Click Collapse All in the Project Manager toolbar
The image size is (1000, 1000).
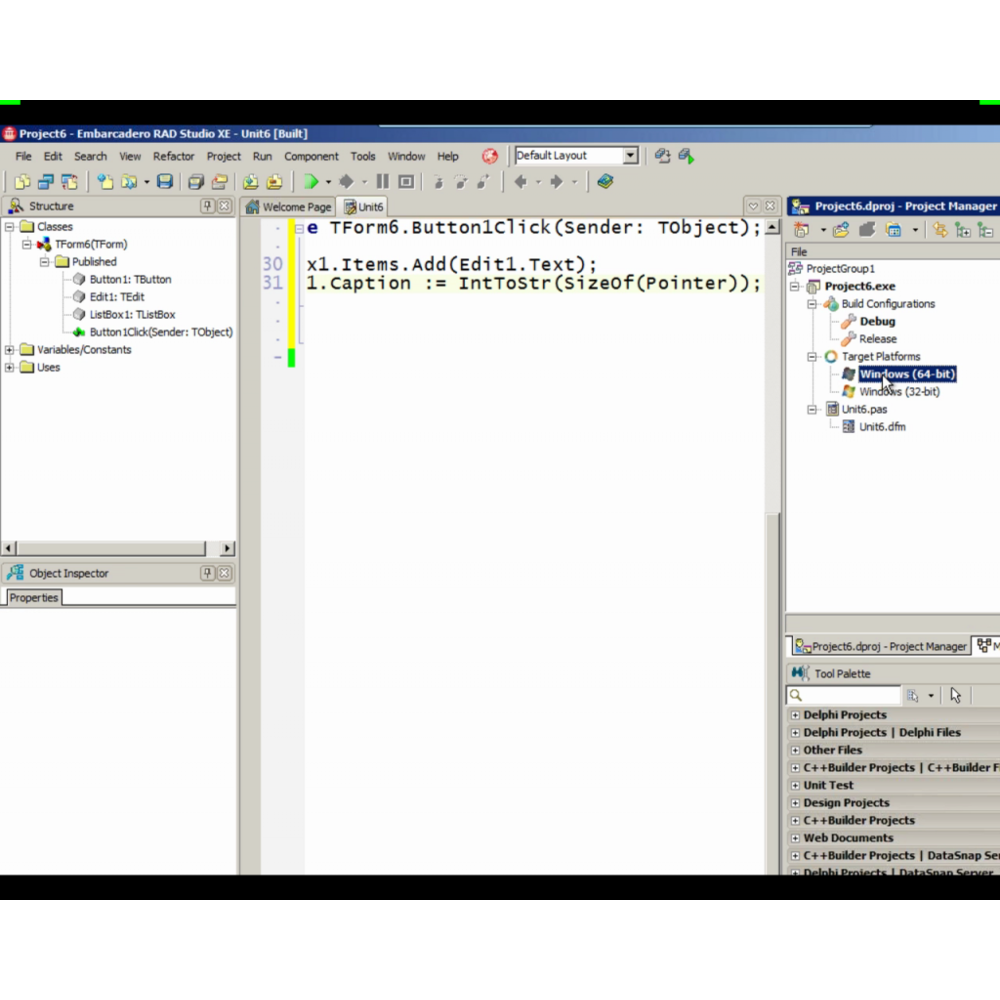pos(985,230)
